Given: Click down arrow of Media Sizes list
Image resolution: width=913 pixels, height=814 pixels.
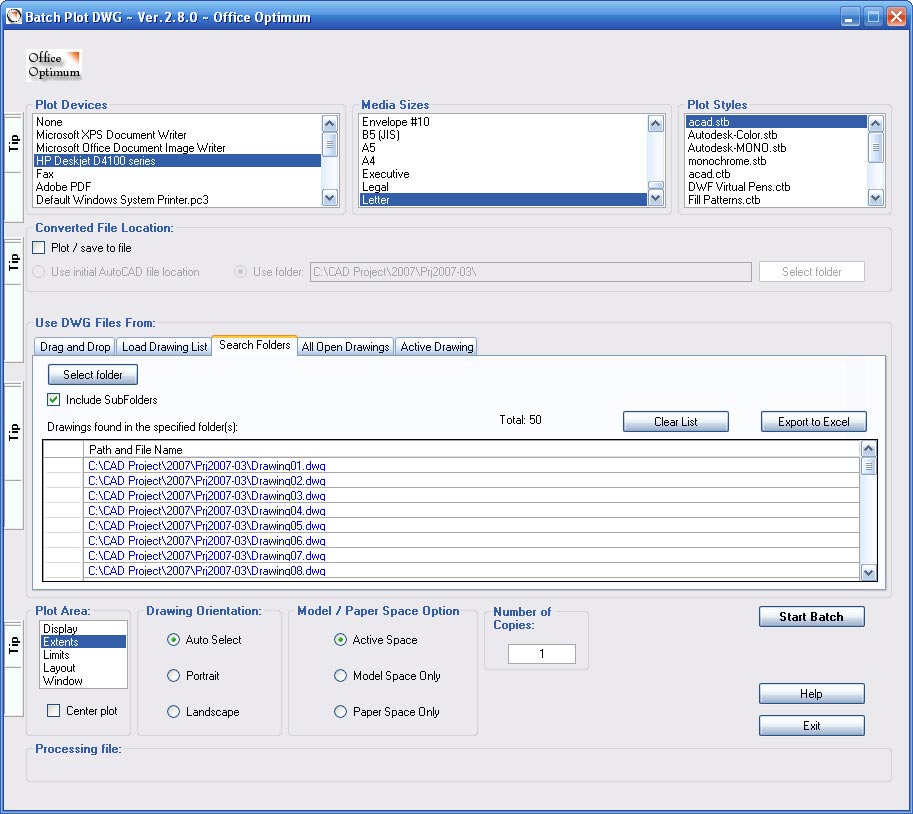Looking at the screenshot, I should point(656,198).
